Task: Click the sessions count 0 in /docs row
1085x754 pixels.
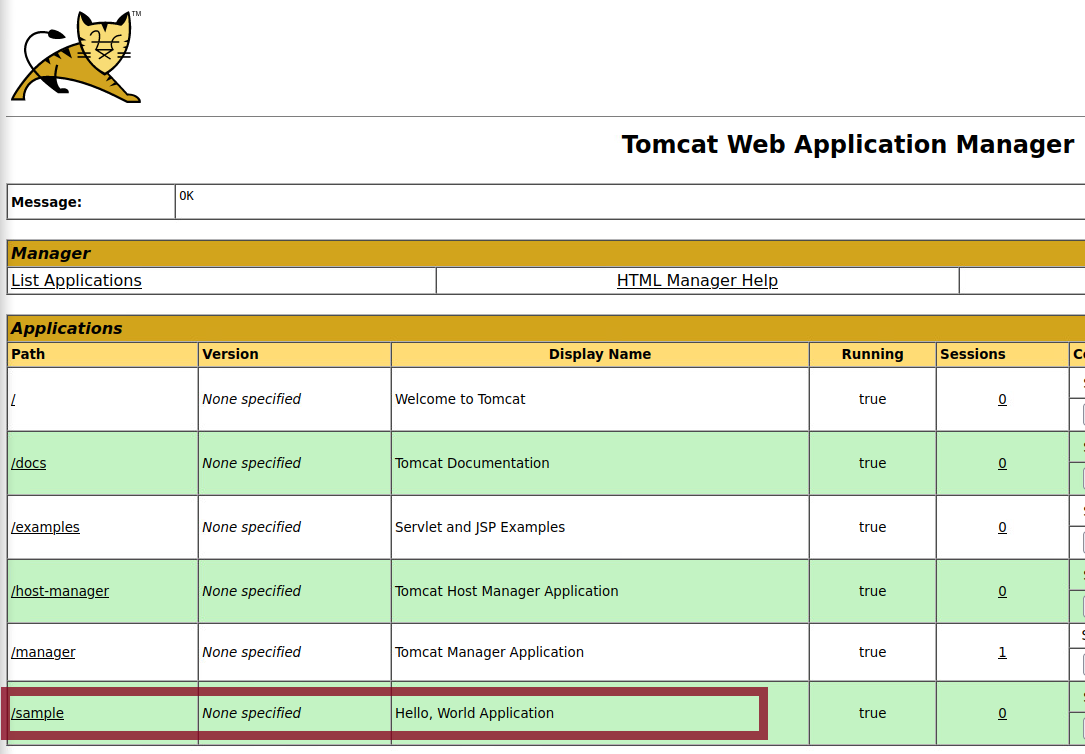Action: click(x=1002, y=463)
